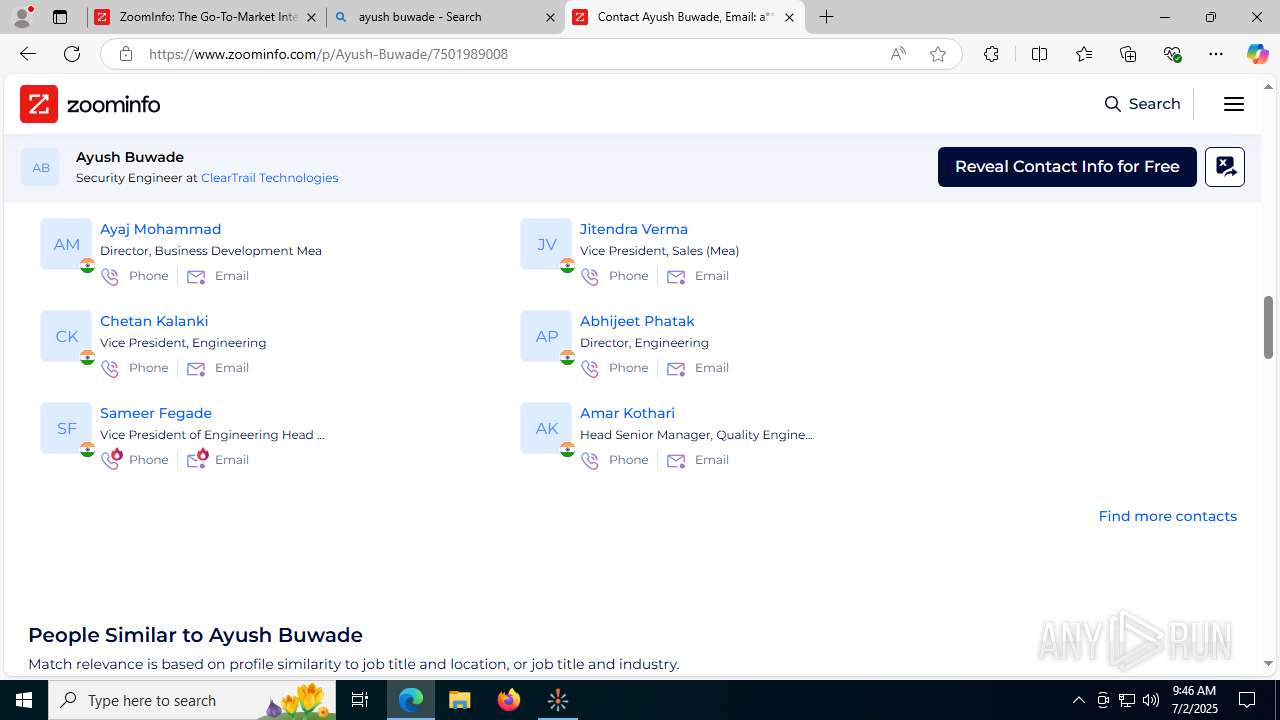Show hidden system tray icons
Screen dimensions: 1280x720
click(1078, 700)
